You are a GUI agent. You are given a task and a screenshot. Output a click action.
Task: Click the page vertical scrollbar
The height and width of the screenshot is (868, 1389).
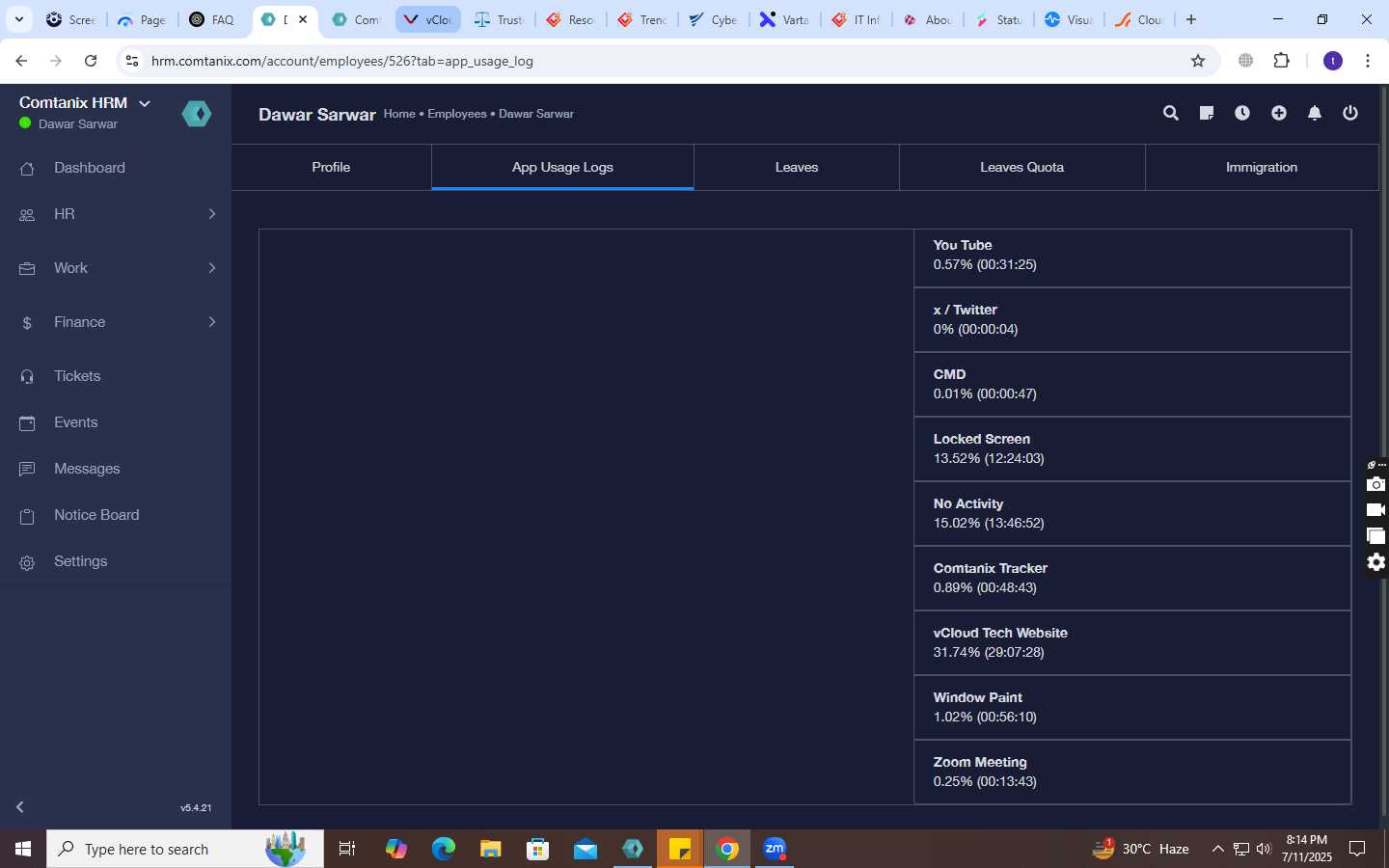(x=1384, y=453)
